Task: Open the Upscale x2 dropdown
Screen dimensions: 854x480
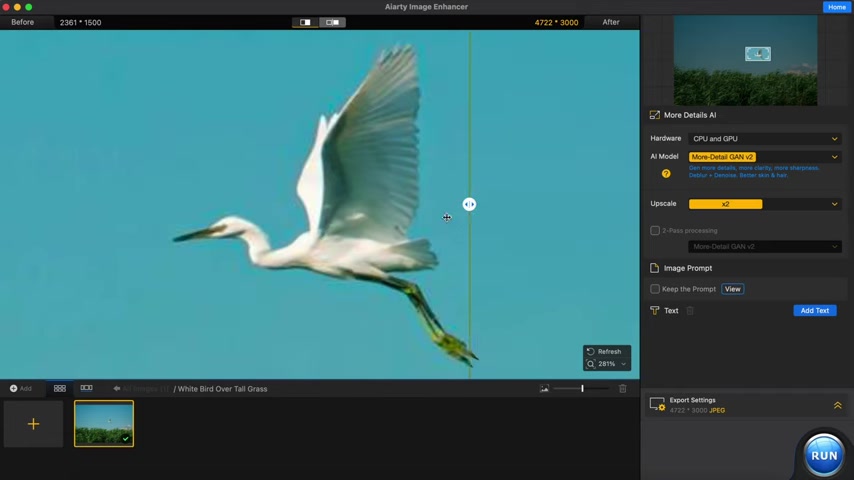Action: [x=765, y=204]
